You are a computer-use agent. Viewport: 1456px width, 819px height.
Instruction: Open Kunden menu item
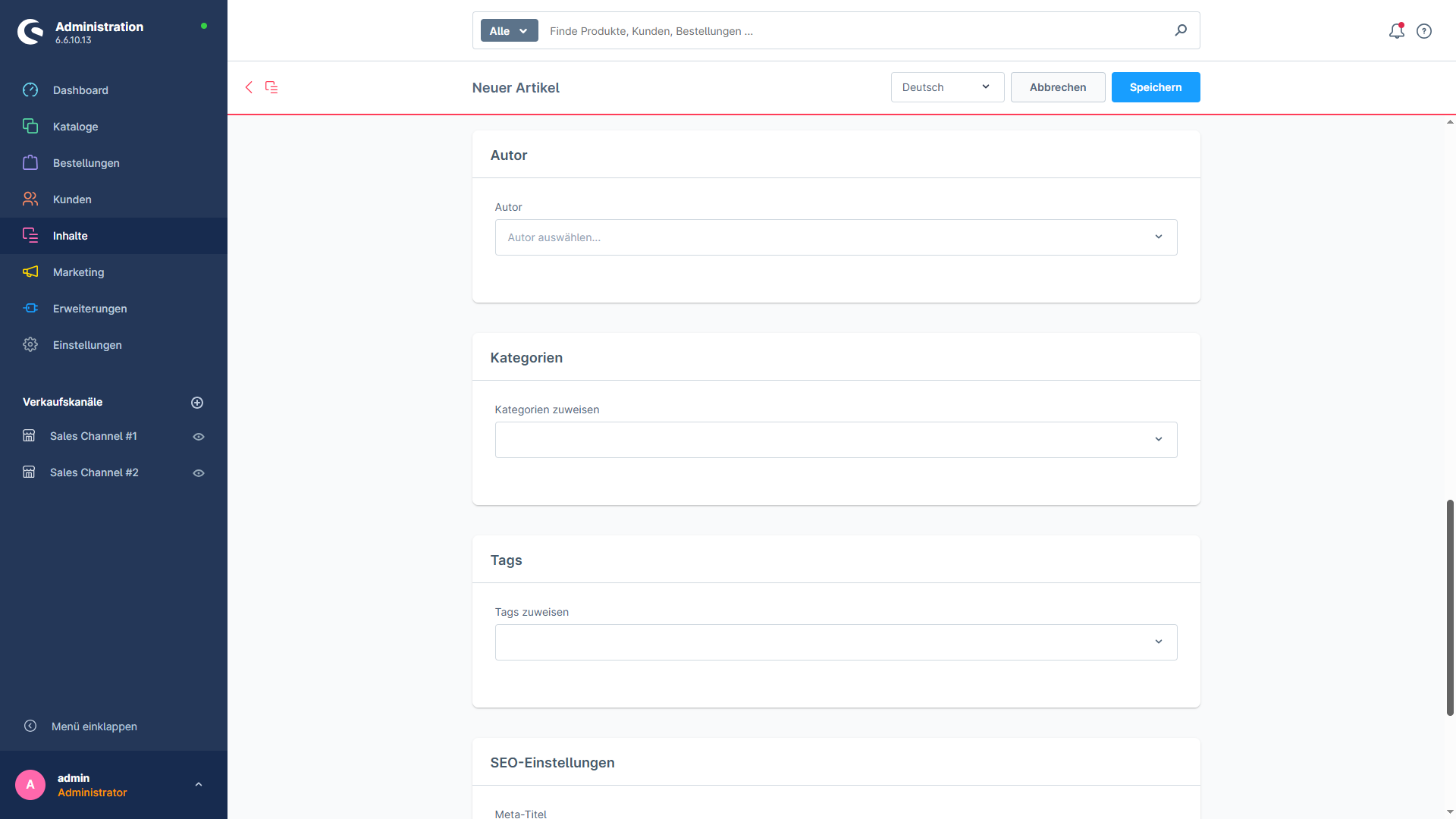(x=114, y=199)
